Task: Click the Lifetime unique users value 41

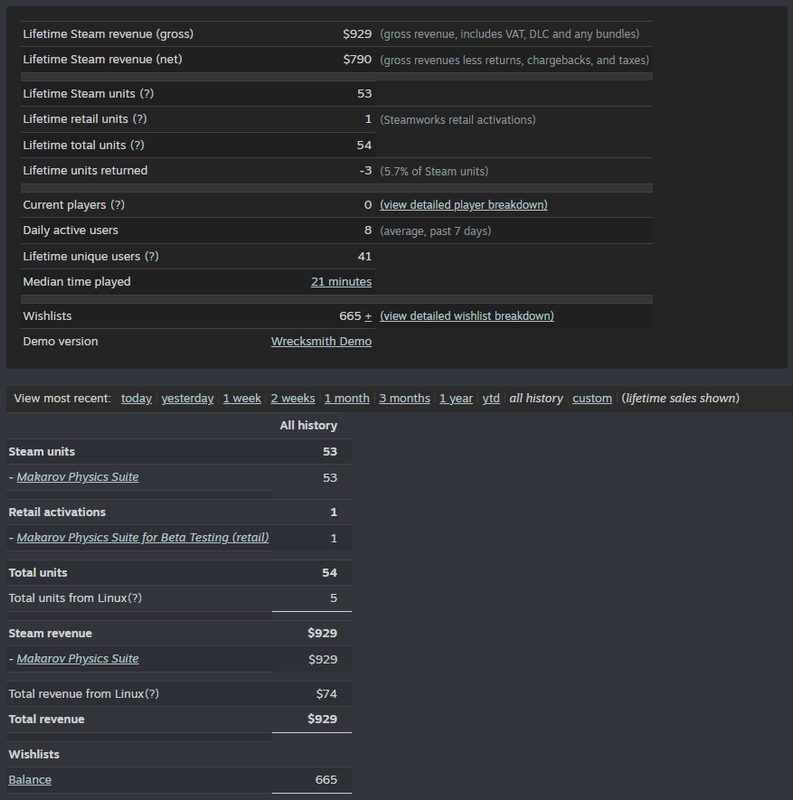Action: pyautogui.click(x=364, y=257)
